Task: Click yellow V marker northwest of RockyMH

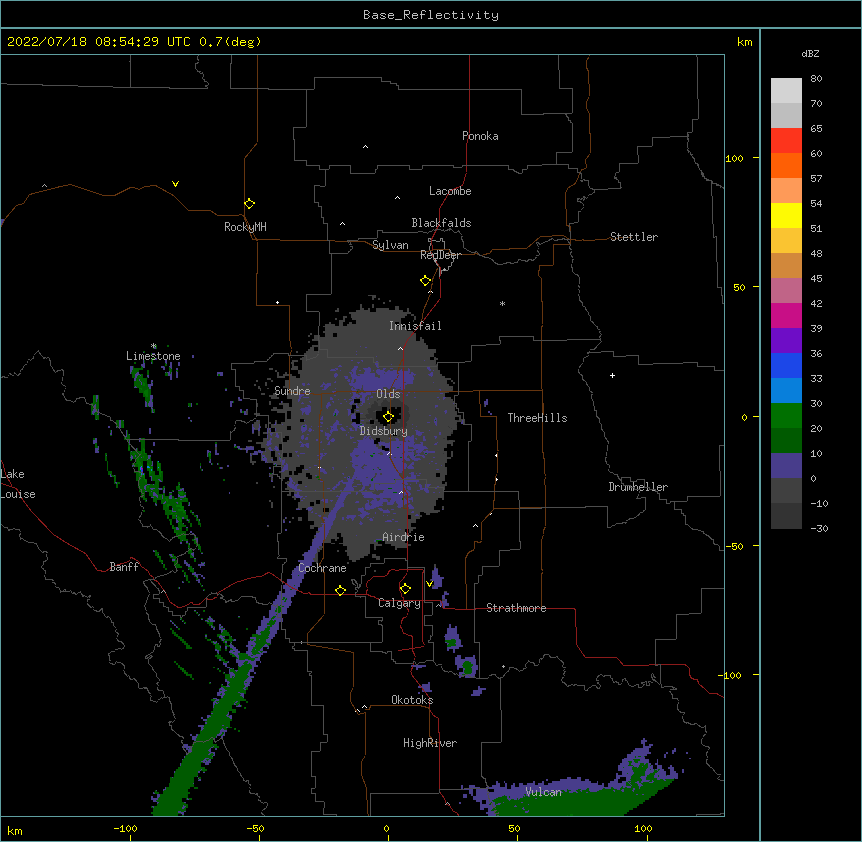Action: pyautogui.click(x=175, y=184)
